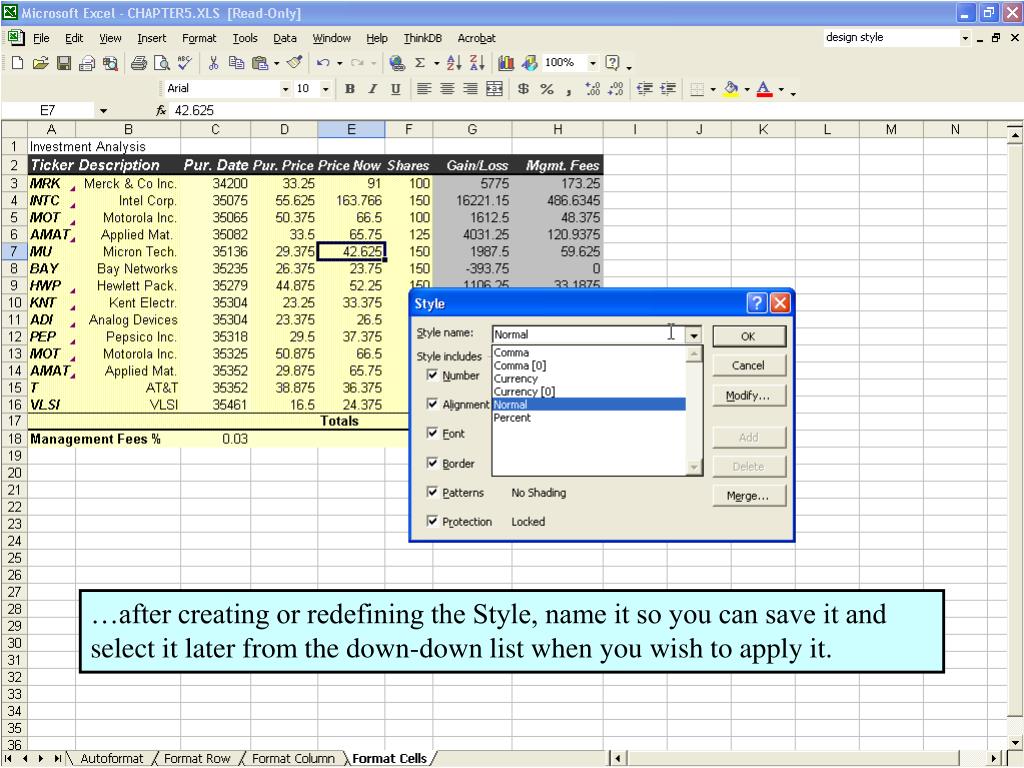Open the zoom percentage dropdown
Screen dimensions: 1024x768
point(592,63)
